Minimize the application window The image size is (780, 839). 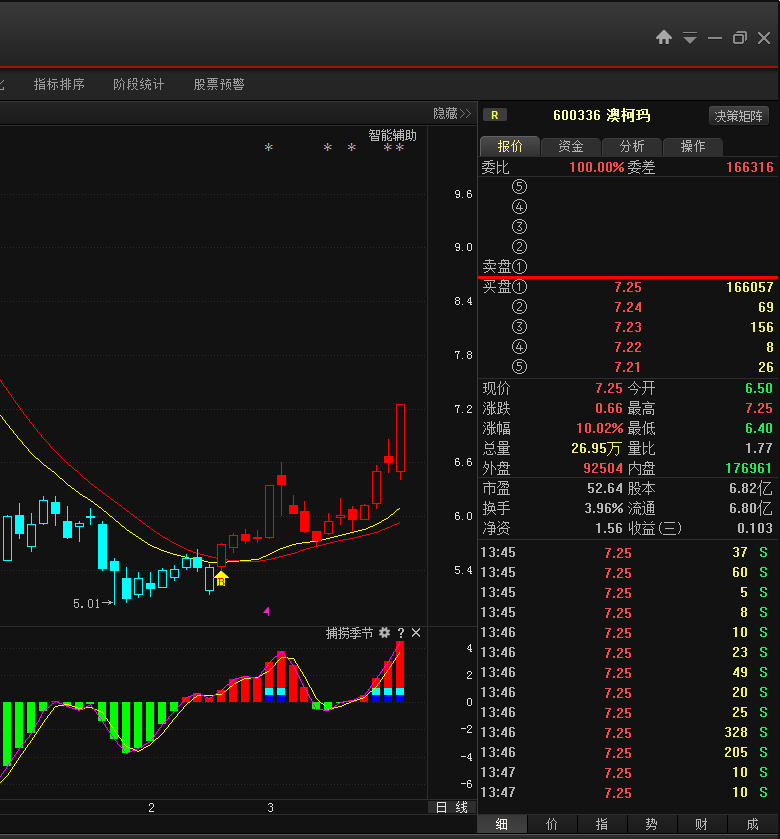[715, 38]
